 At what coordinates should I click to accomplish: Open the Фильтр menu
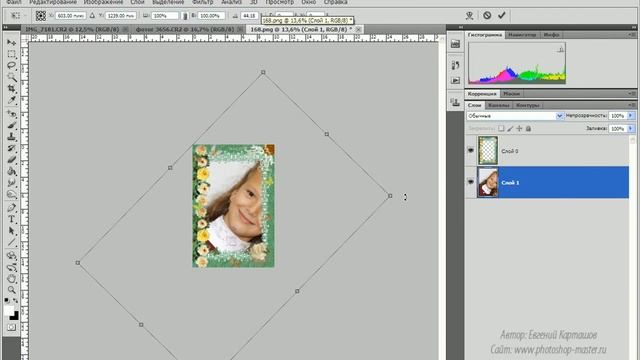coord(202,2)
